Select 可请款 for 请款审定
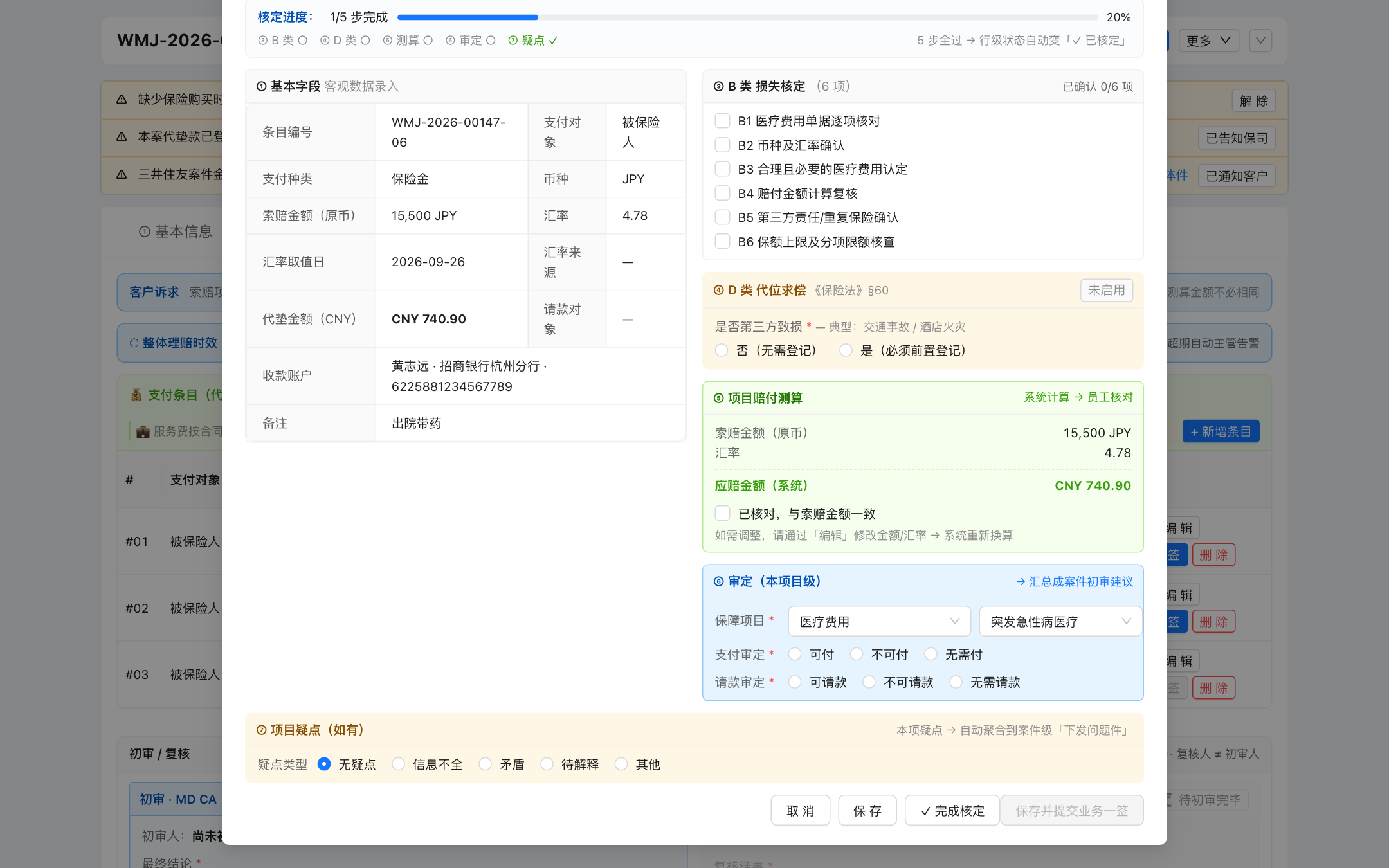Image resolution: width=1389 pixels, height=868 pixels. coord(795,682)
